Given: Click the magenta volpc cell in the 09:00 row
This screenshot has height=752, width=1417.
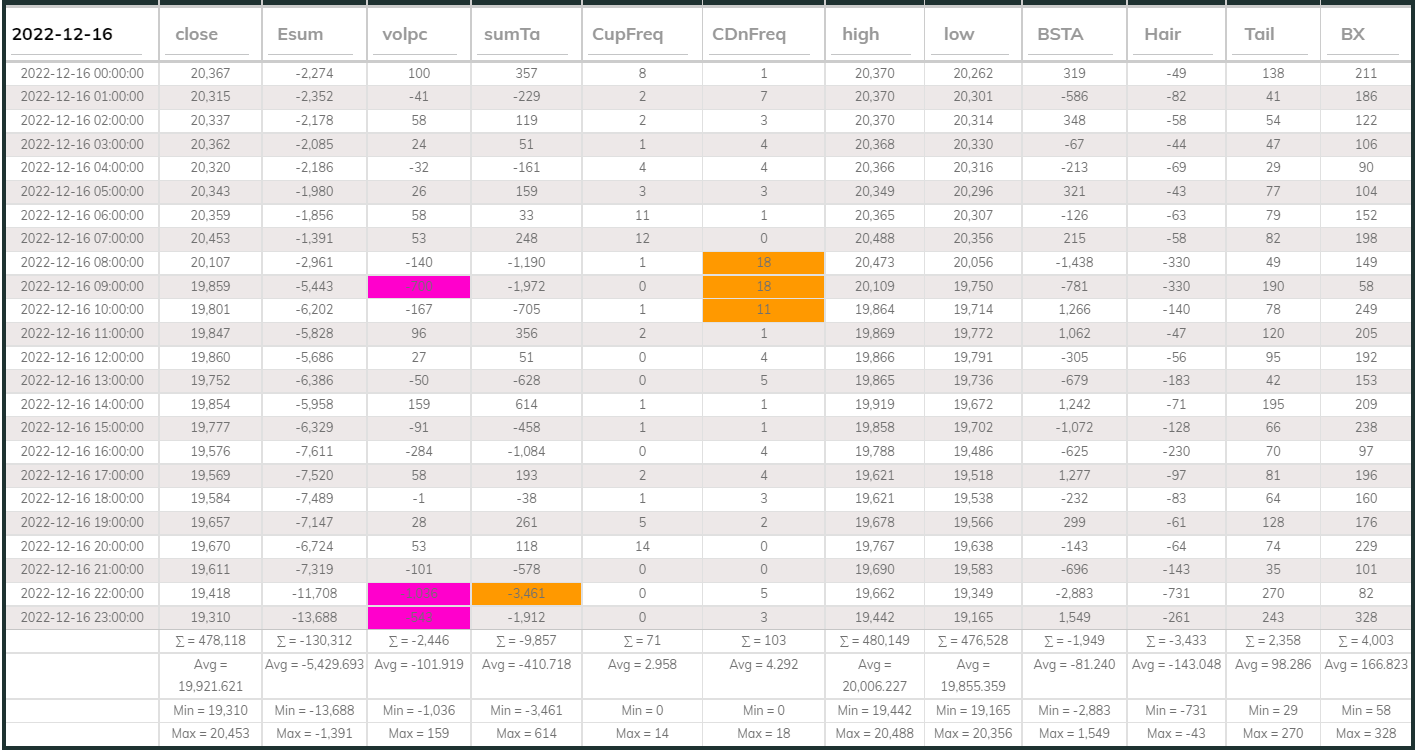Looking at the screenshot, I should click(x=418, y=286).
